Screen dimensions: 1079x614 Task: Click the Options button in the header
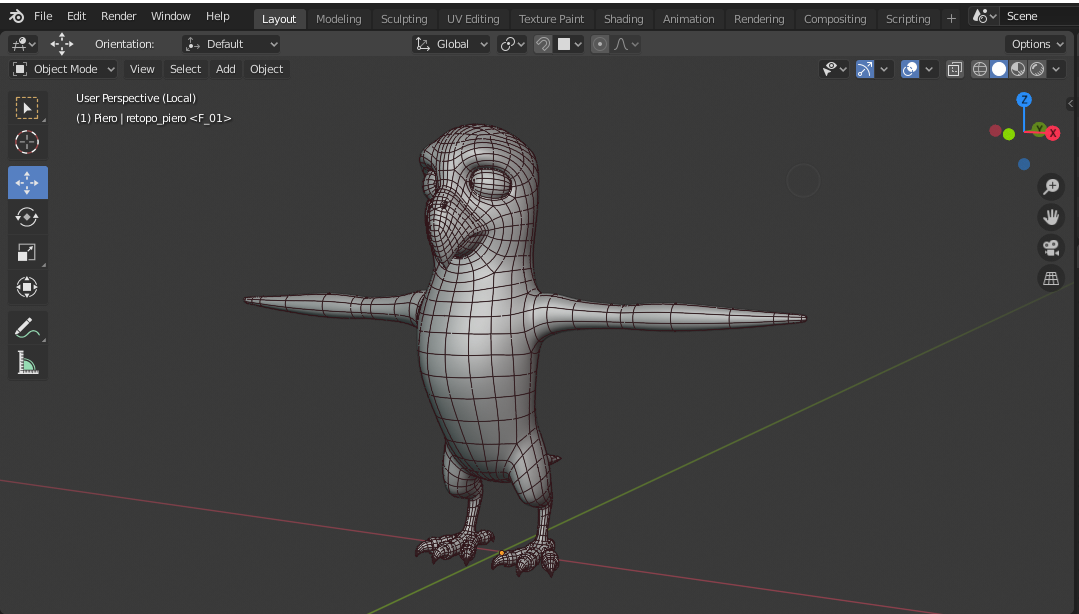1035,44
